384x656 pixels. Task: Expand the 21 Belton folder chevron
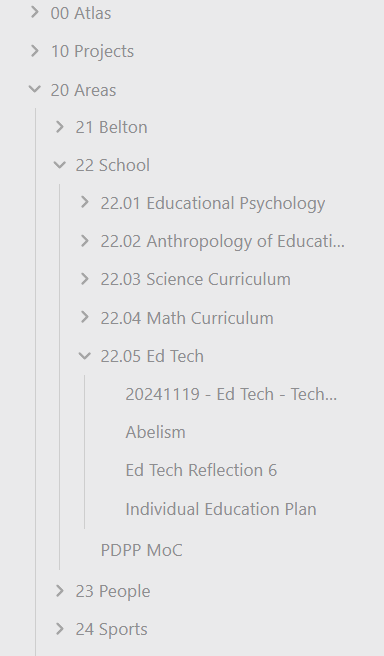60,127
